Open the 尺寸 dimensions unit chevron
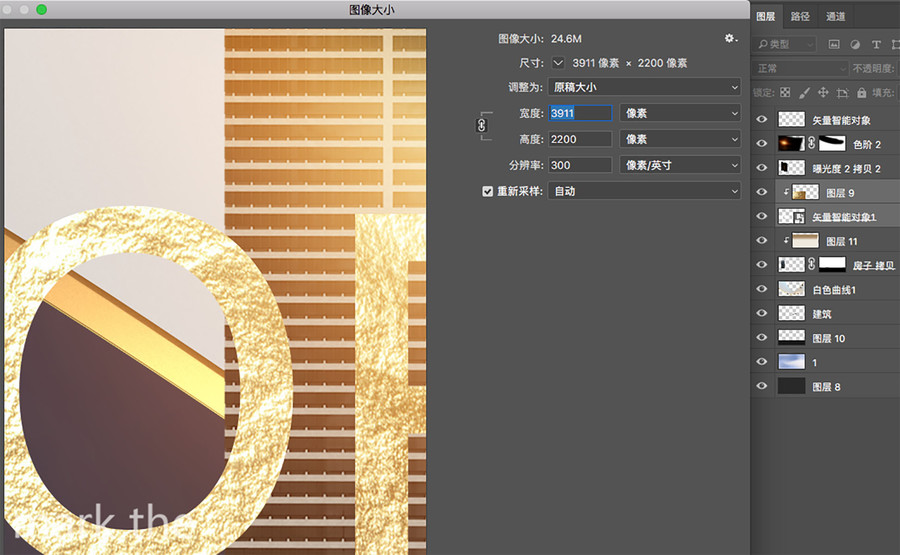 click(x=557, y=63)
